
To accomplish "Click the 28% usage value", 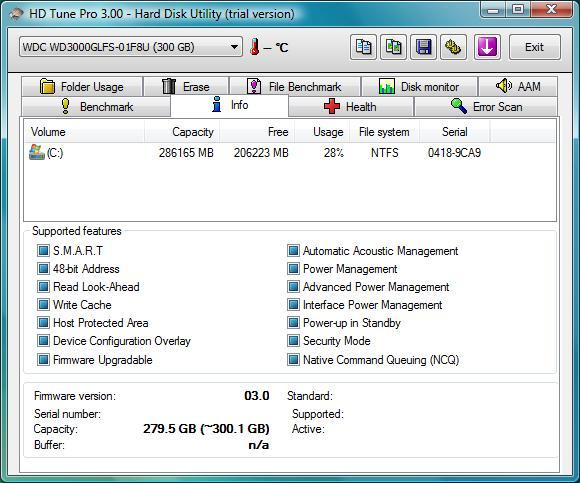I will (334, 153).
